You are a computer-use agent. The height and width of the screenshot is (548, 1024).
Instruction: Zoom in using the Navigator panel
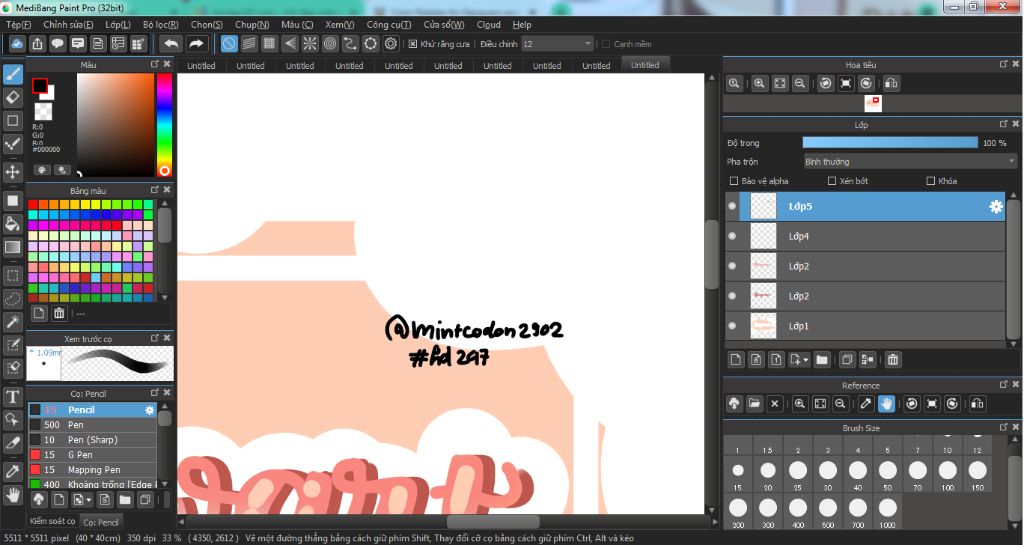pyautogui.click(x=759, y=84)
